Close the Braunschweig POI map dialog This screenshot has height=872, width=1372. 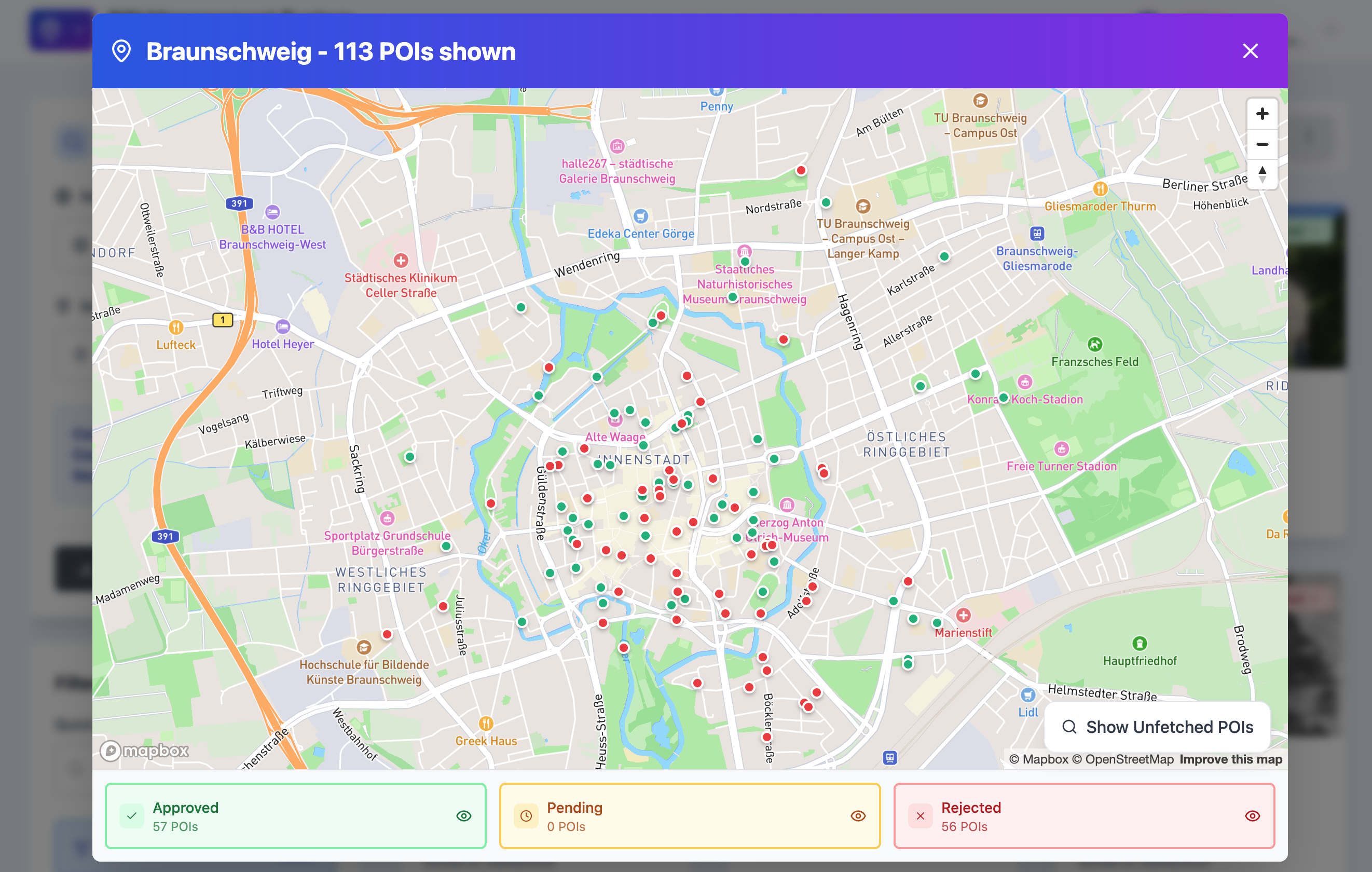pos(1250,51)
